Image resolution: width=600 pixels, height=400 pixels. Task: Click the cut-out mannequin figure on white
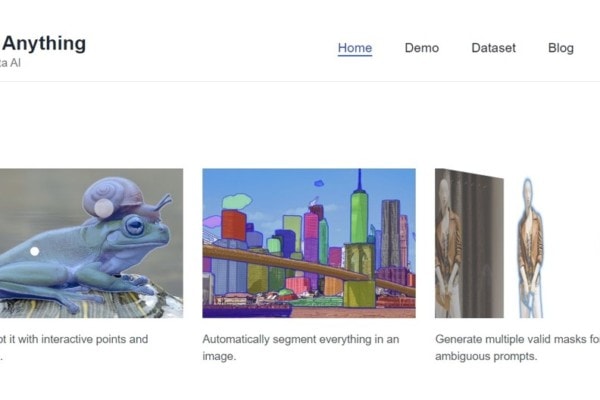530,248
